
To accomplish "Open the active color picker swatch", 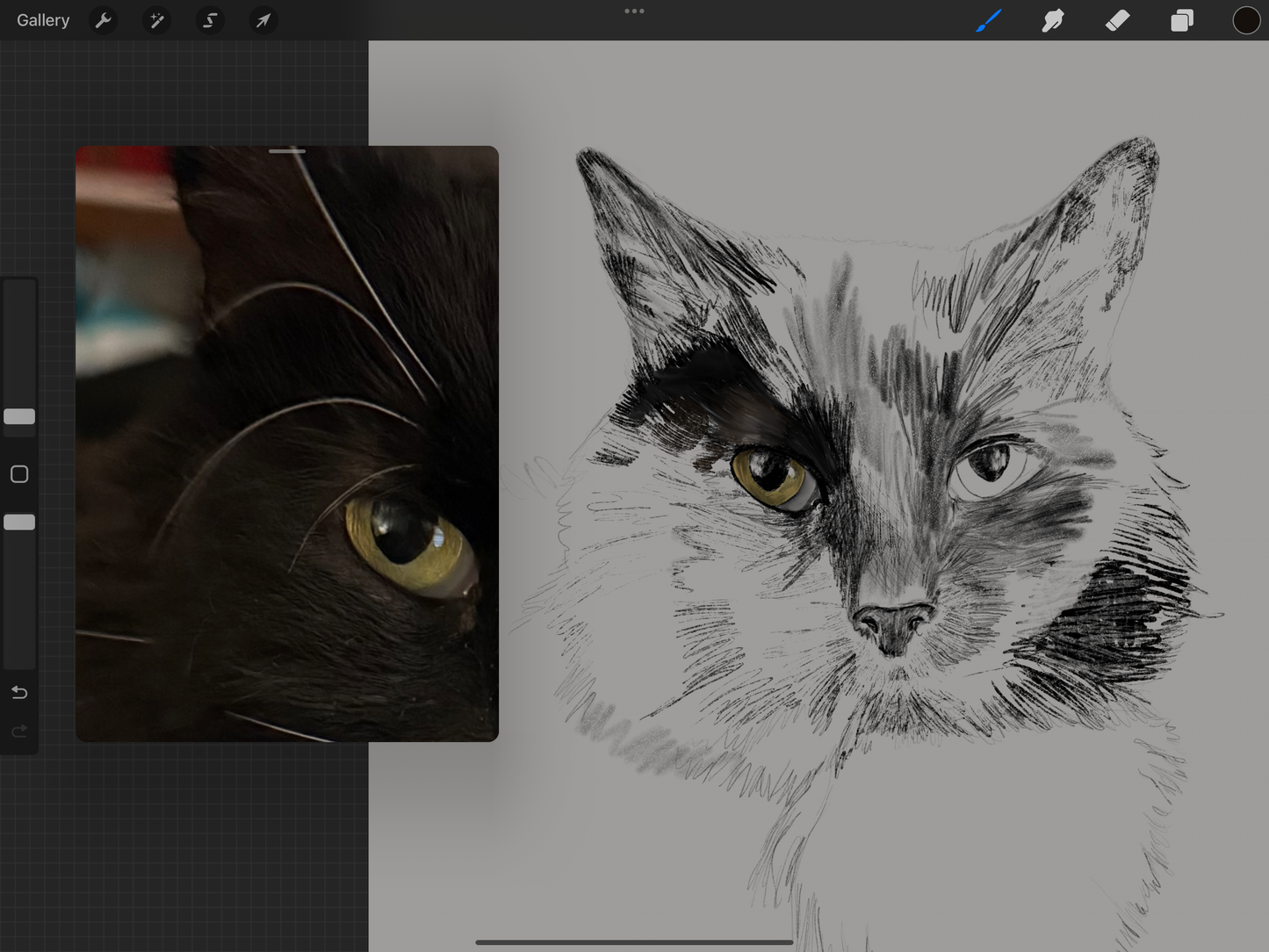I will click(x=1246, y=20).
